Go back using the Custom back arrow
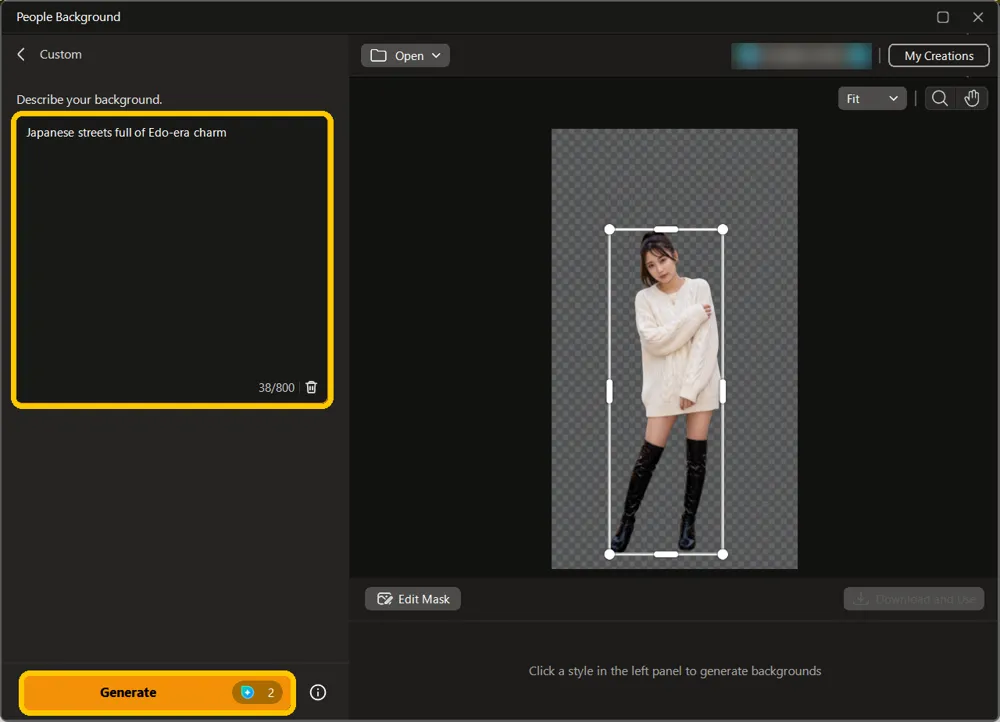The height and width of the screenshot is (722, 1000). 21,54
